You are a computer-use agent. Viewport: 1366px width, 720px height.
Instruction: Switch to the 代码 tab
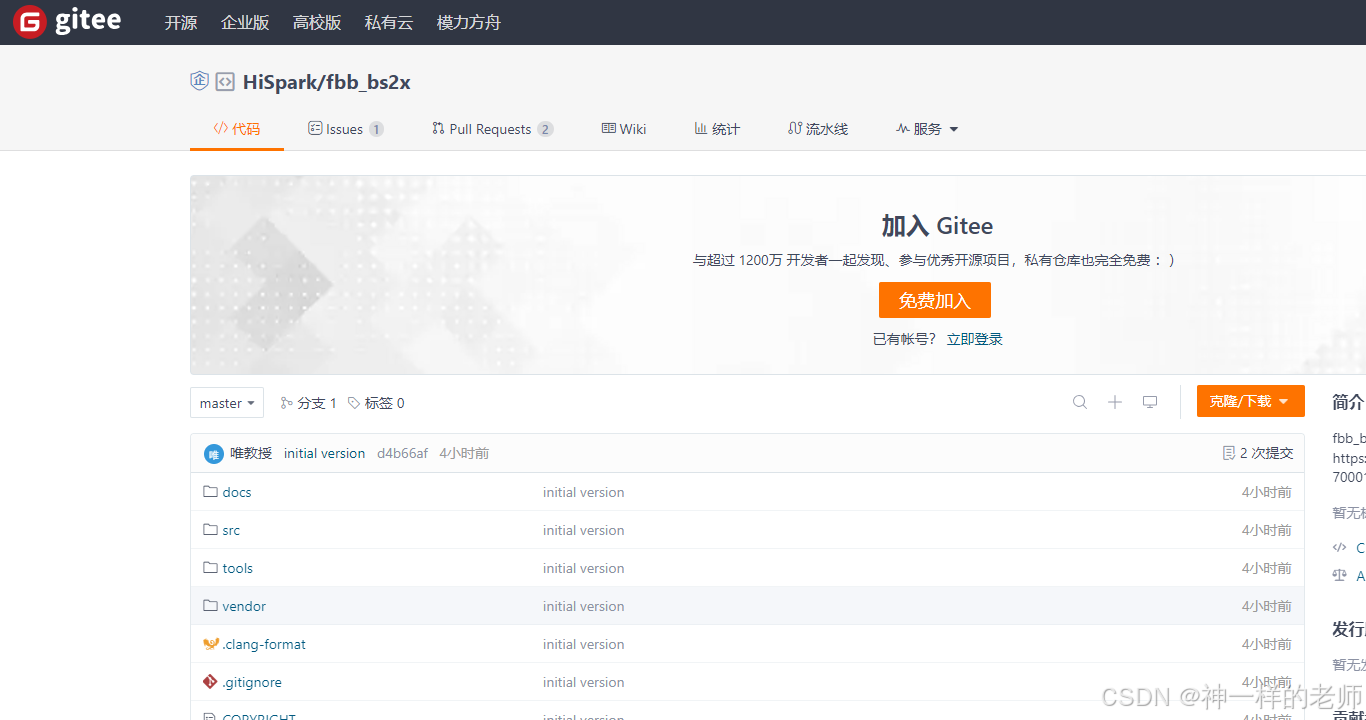[237, 129]
